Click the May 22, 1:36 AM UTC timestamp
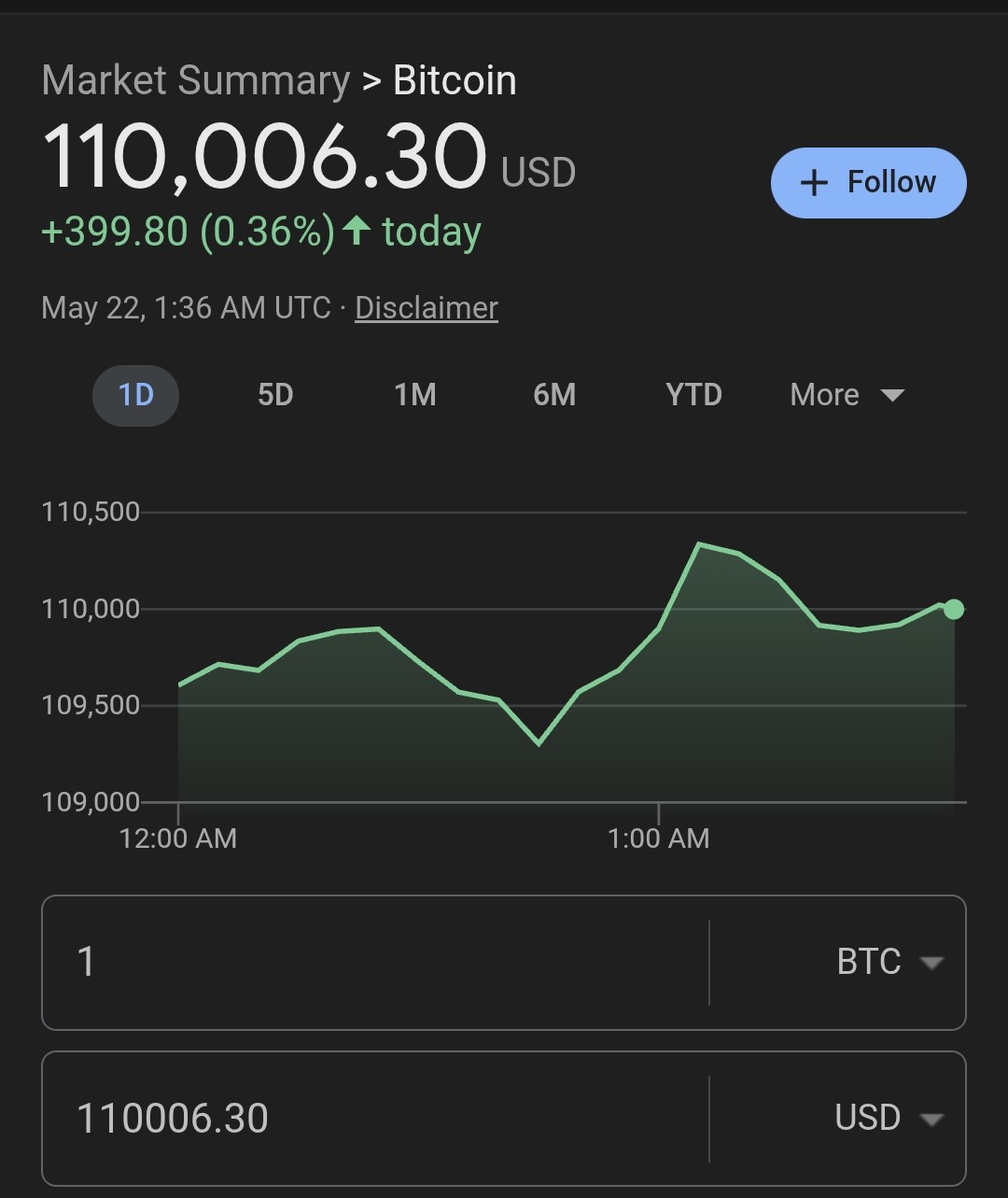Screen dimensions: 1008x1198 [x=186, y=308]
